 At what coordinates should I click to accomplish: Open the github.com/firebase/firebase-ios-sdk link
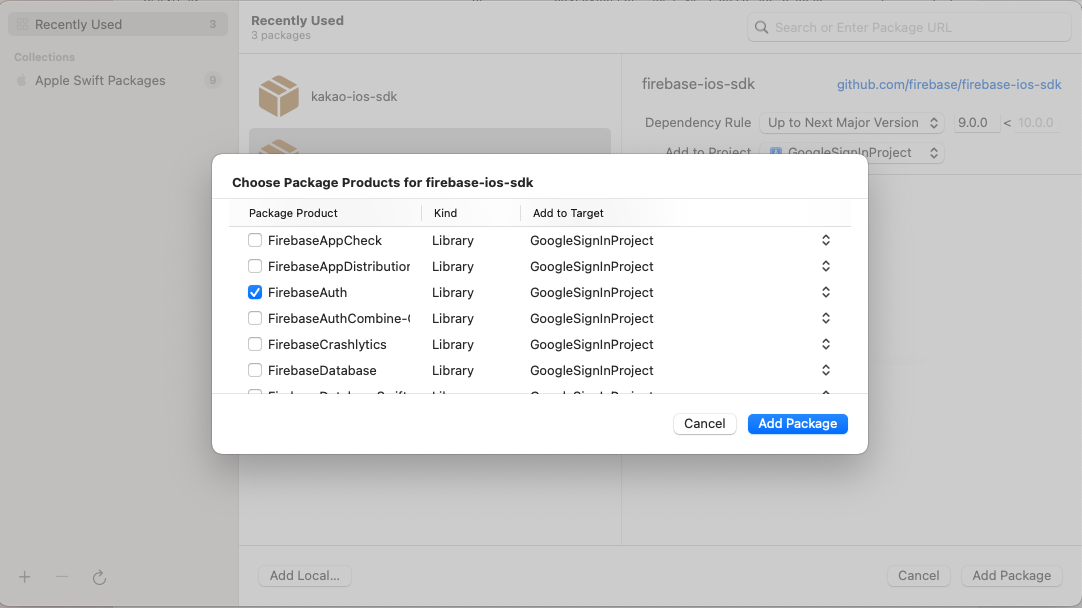[x=949, y=84]
